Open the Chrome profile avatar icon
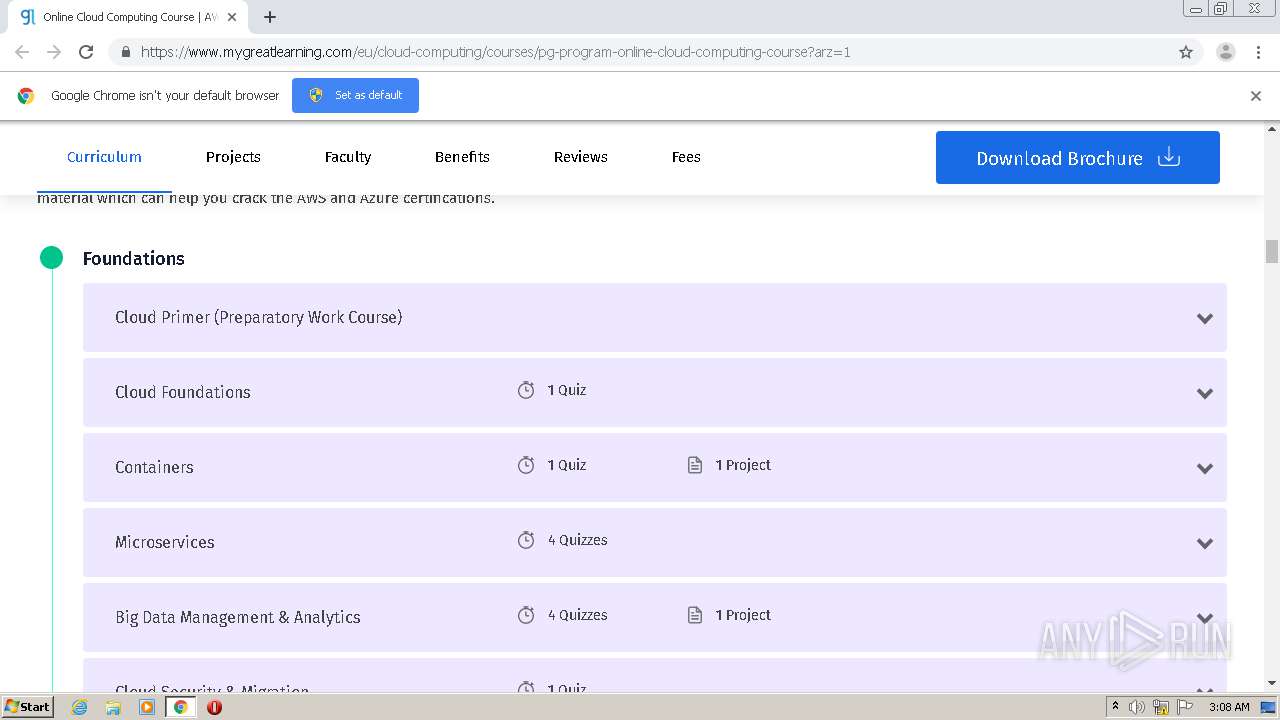 [x=1226, y=52]
